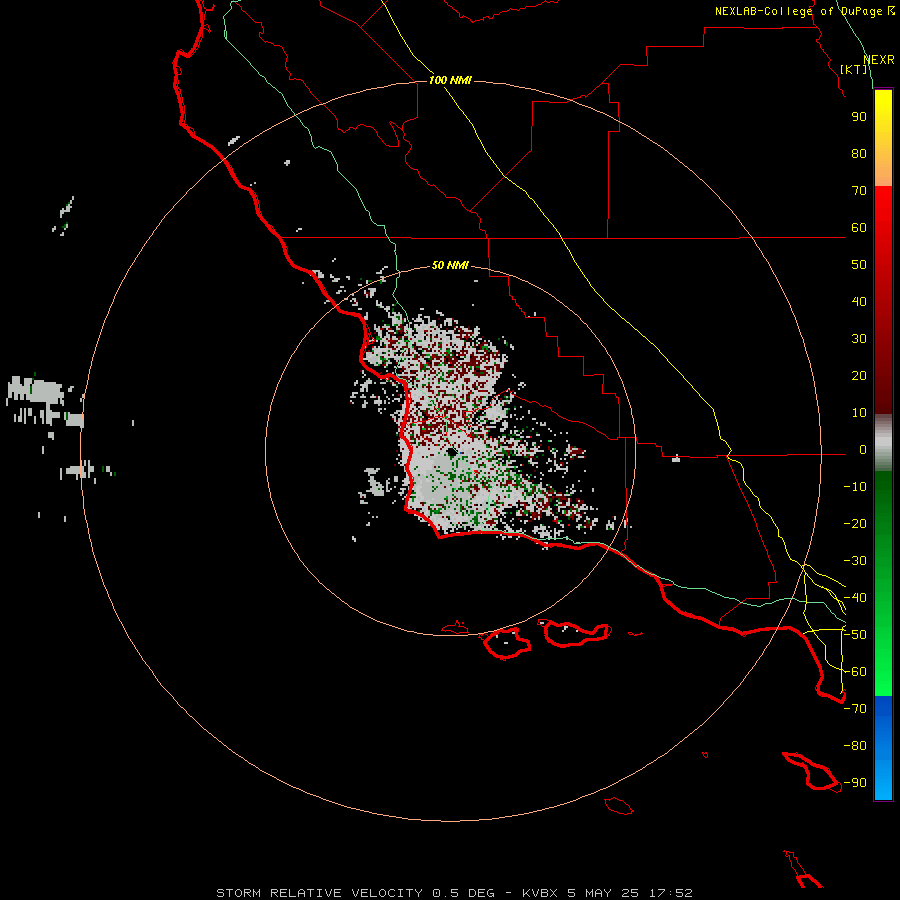Click the -30 value on velocity scale
The height and width of the screenshot is (900, 900).
click(855, 561)
